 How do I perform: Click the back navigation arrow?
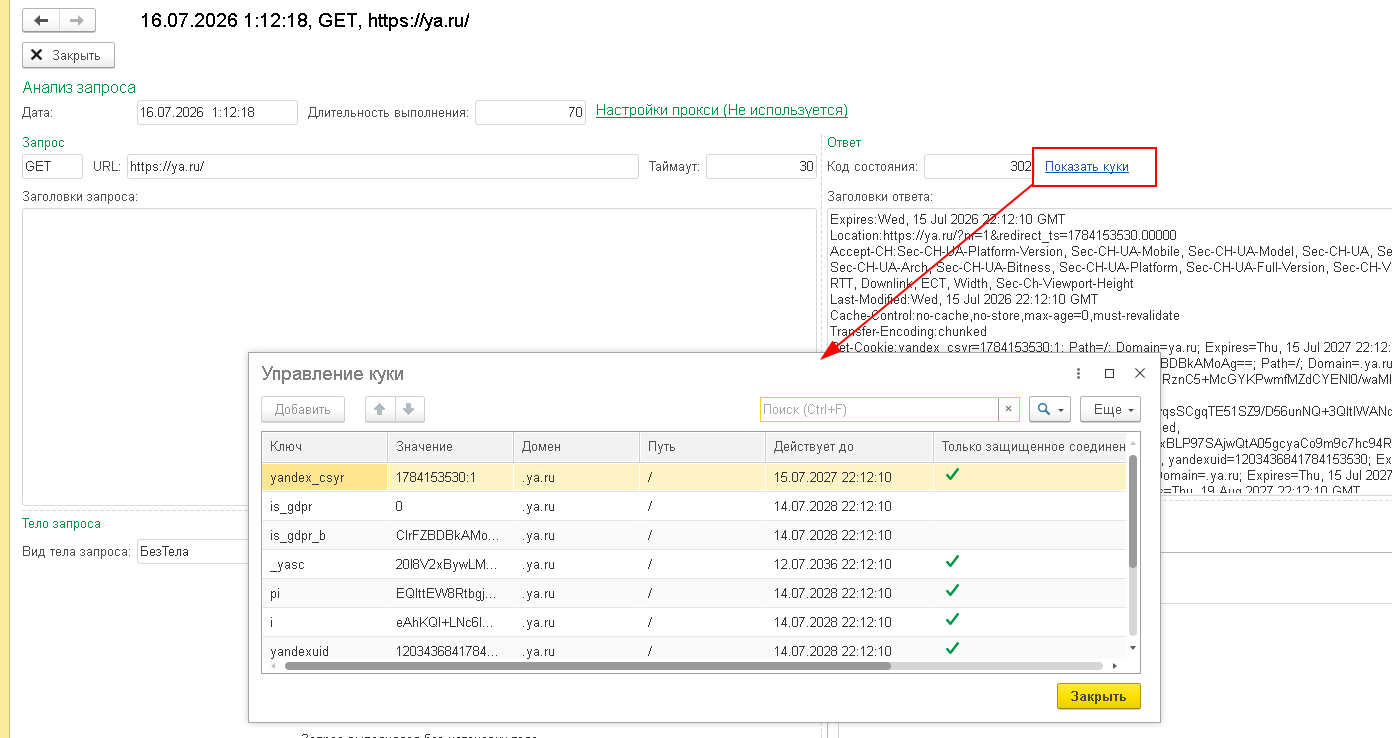point(41,20)
